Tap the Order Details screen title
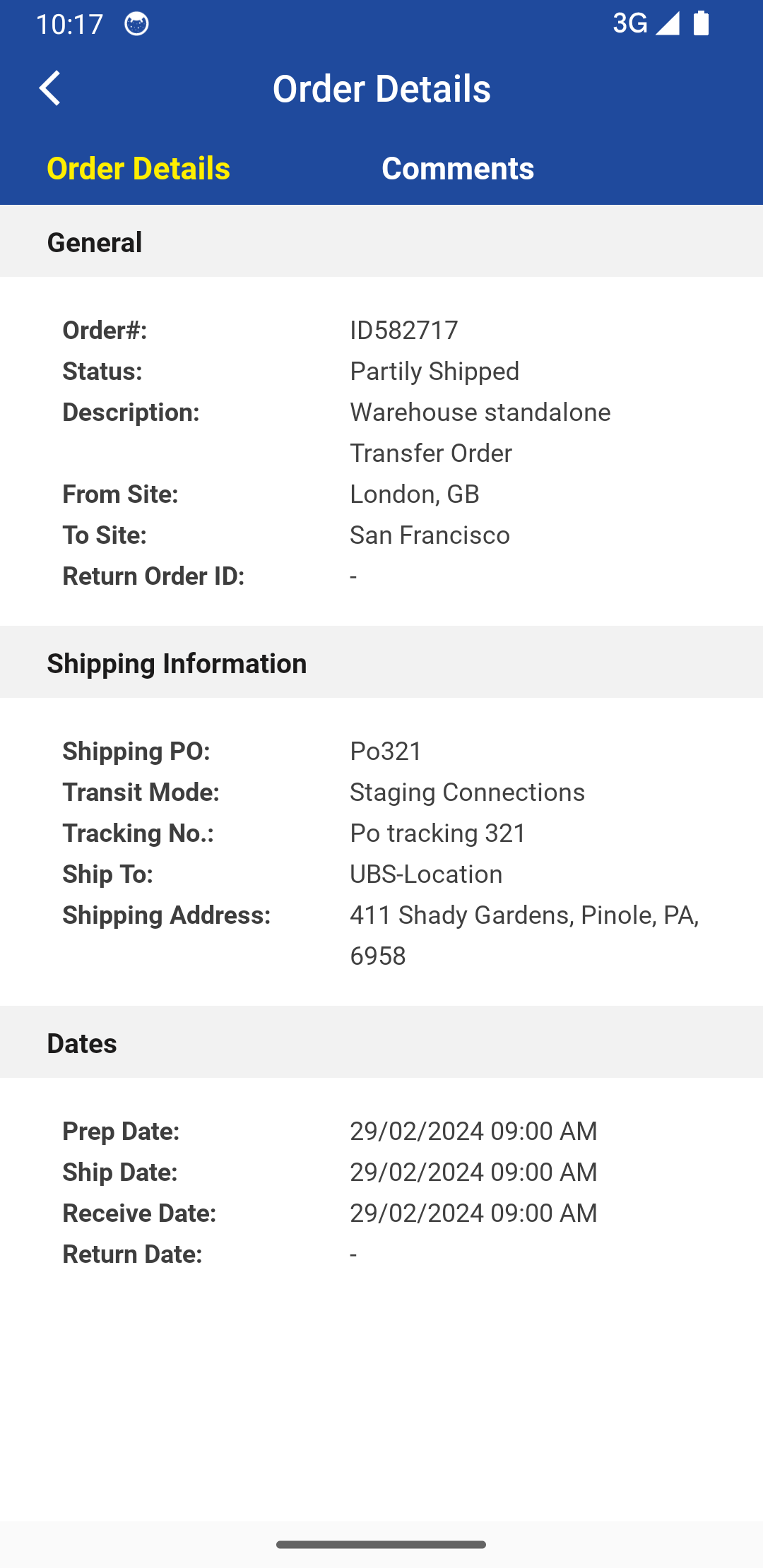 tap(381, 88)
